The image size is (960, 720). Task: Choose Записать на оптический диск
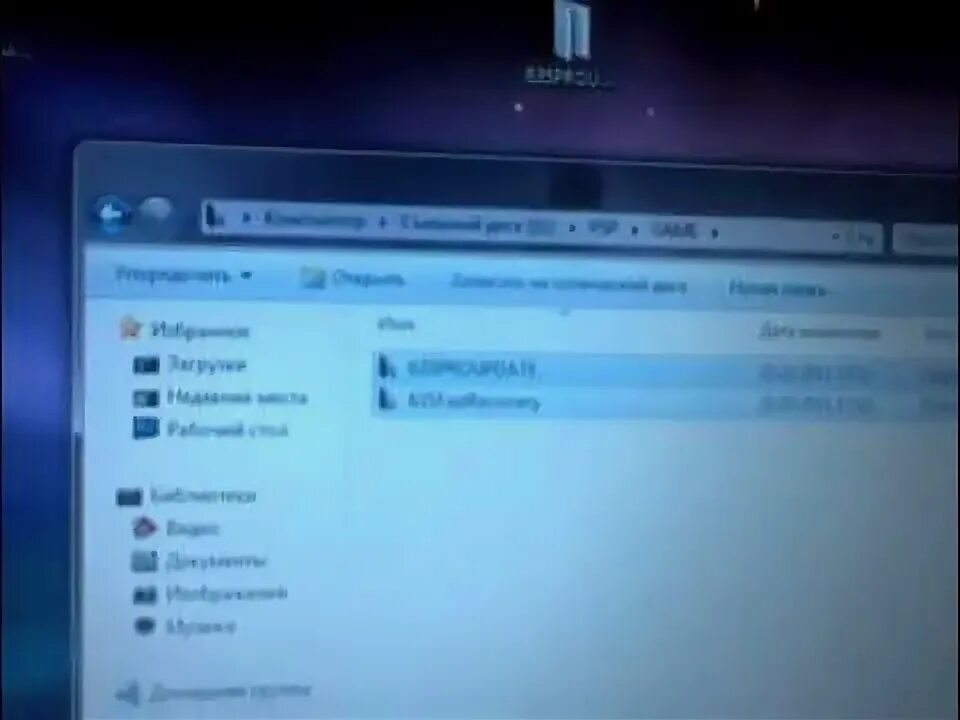click(568, 283)
